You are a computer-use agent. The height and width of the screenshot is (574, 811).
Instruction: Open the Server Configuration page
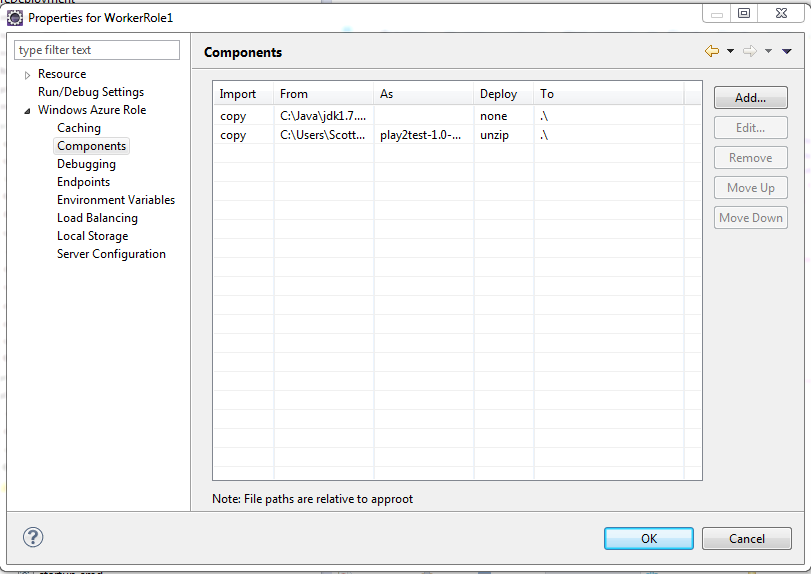coord(111,254)
